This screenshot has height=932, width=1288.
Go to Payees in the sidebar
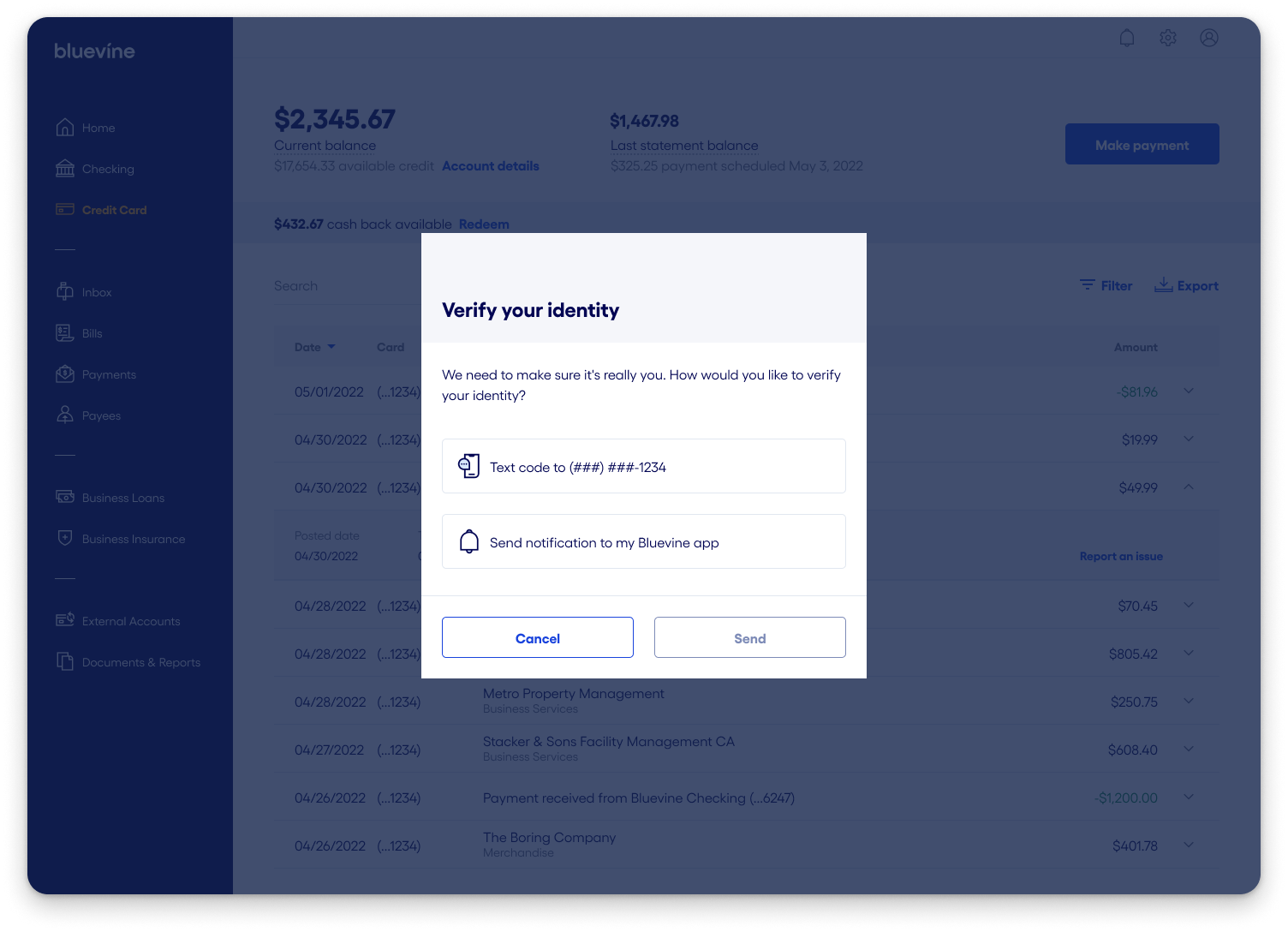click(x=101, y=415)
